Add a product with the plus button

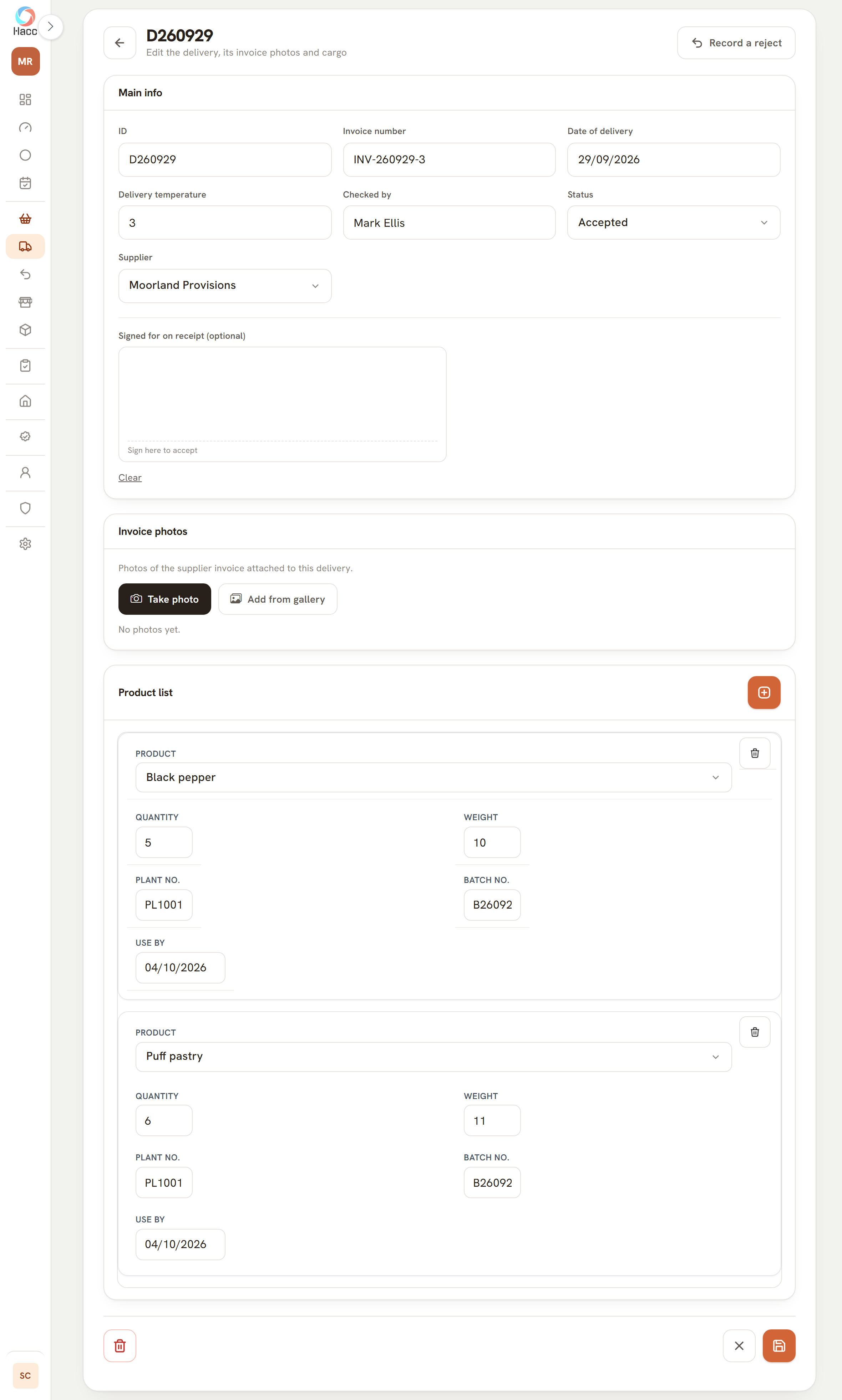(x=764, y=693)
